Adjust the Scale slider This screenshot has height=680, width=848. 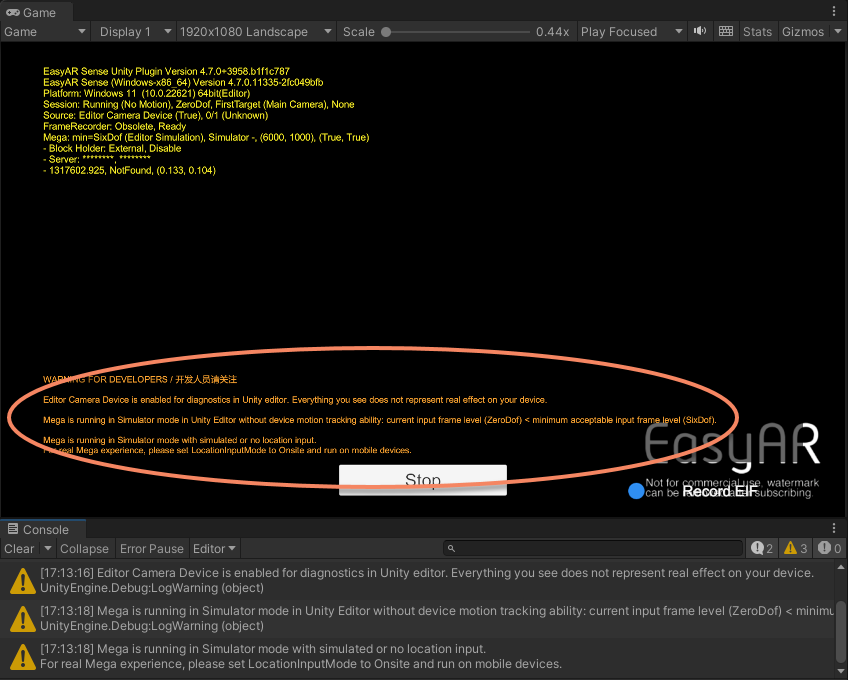pyautogui.click(x=457, y=32)
